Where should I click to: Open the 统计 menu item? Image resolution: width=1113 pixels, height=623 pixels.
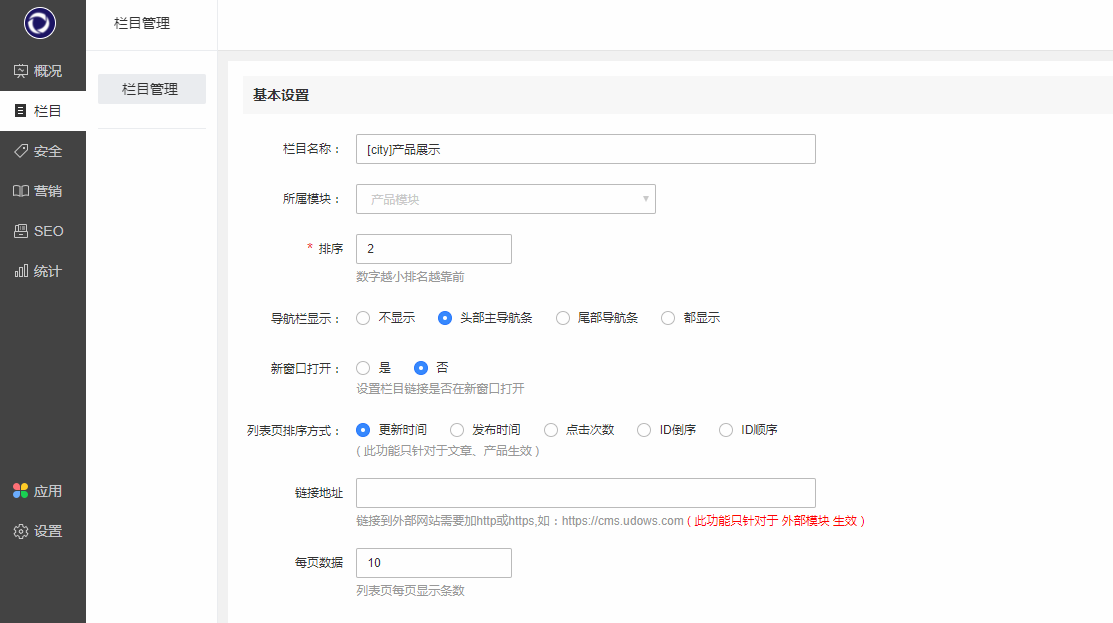43,271
